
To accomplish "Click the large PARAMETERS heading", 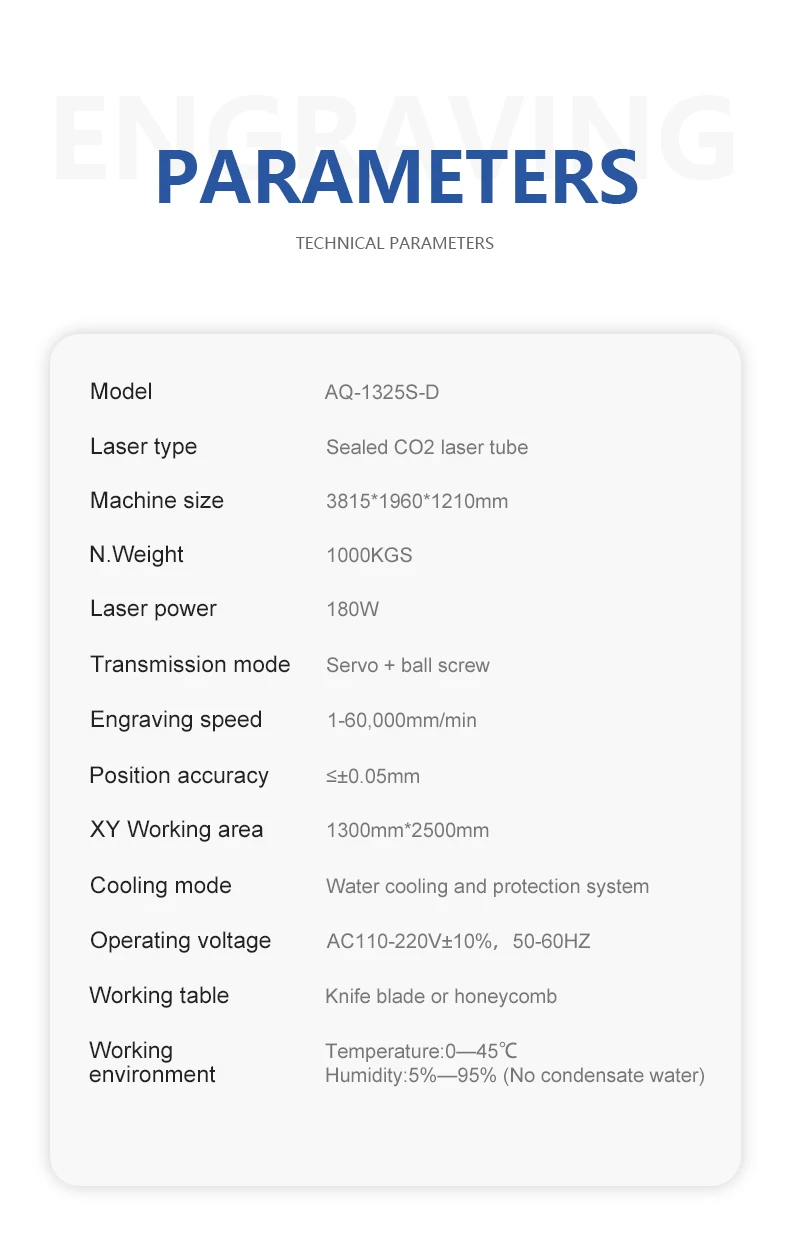I will coord(396,177).
